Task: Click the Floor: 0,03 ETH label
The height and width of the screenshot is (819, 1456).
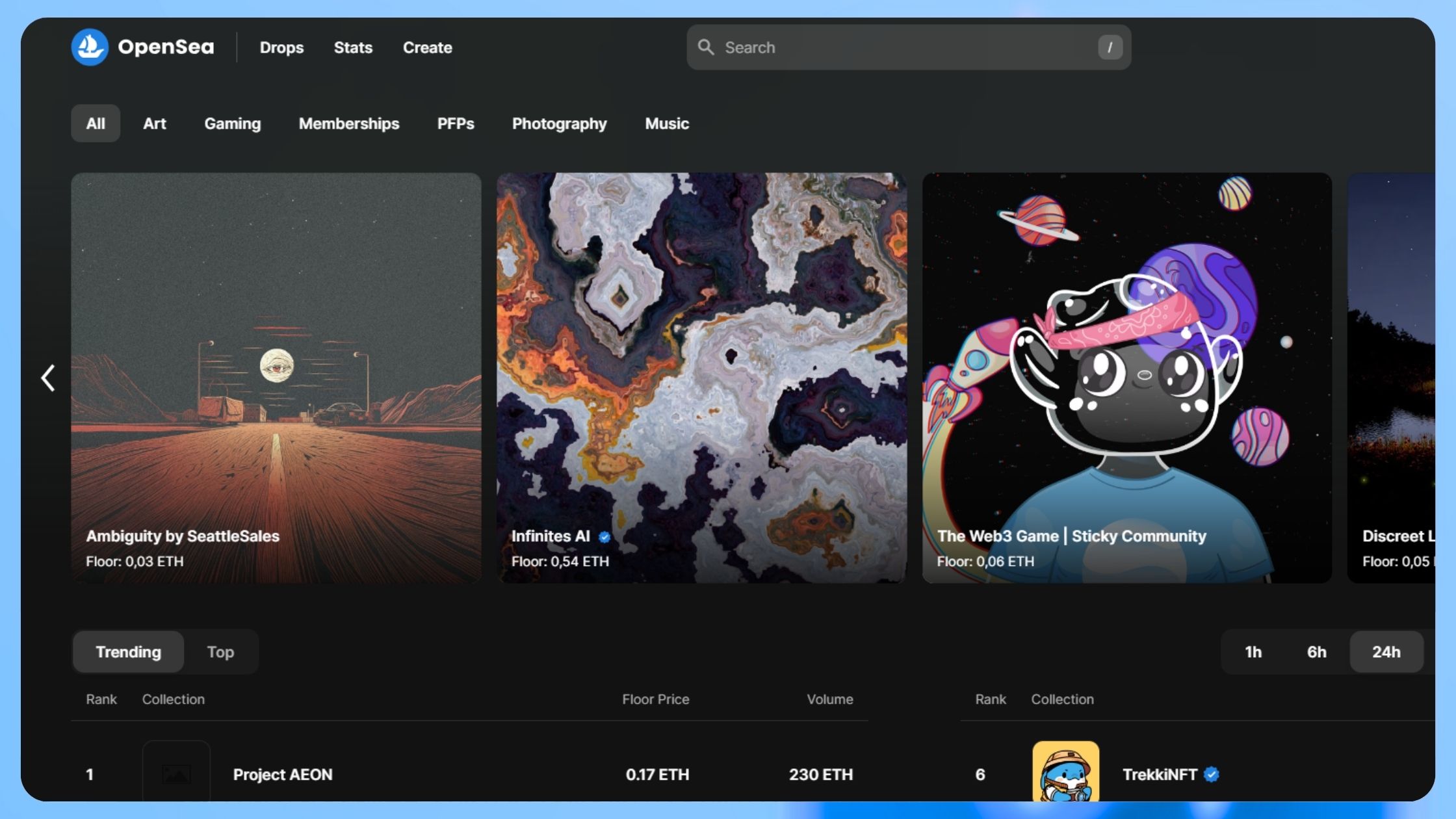Action: [x=135, y=561]
